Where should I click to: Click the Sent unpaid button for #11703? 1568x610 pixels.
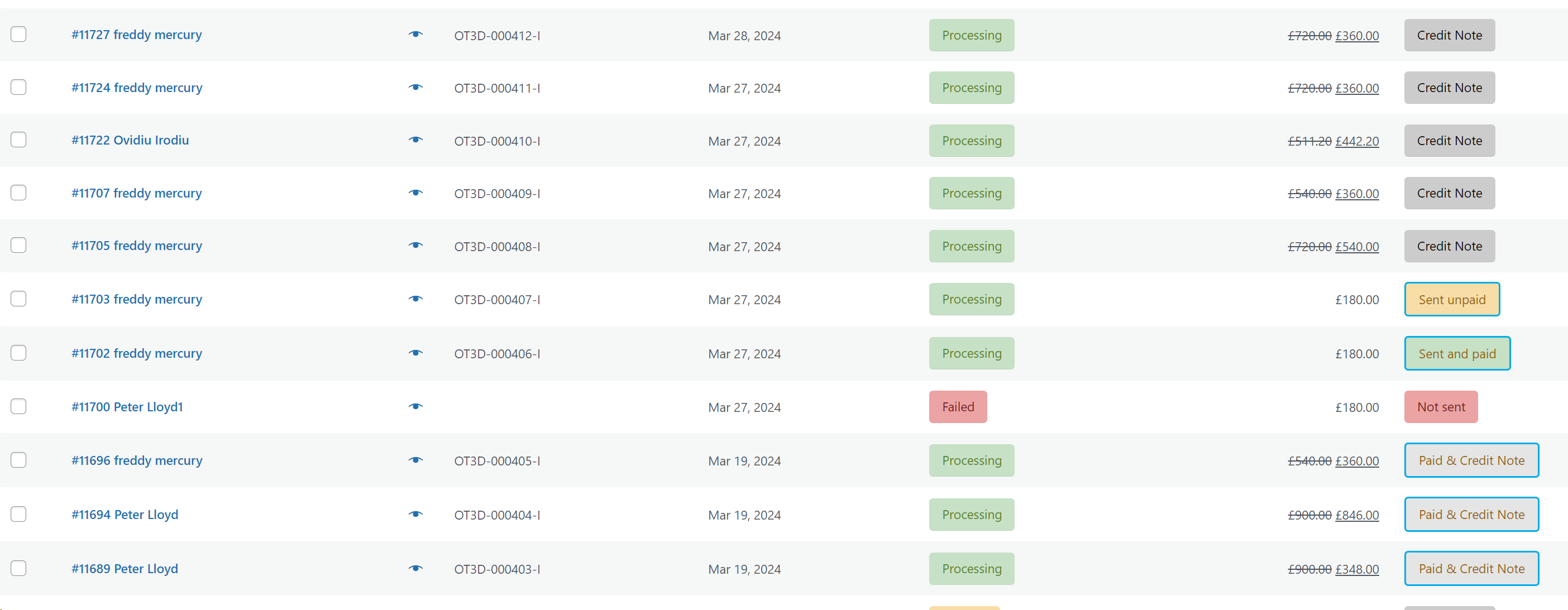[1452, 300]
